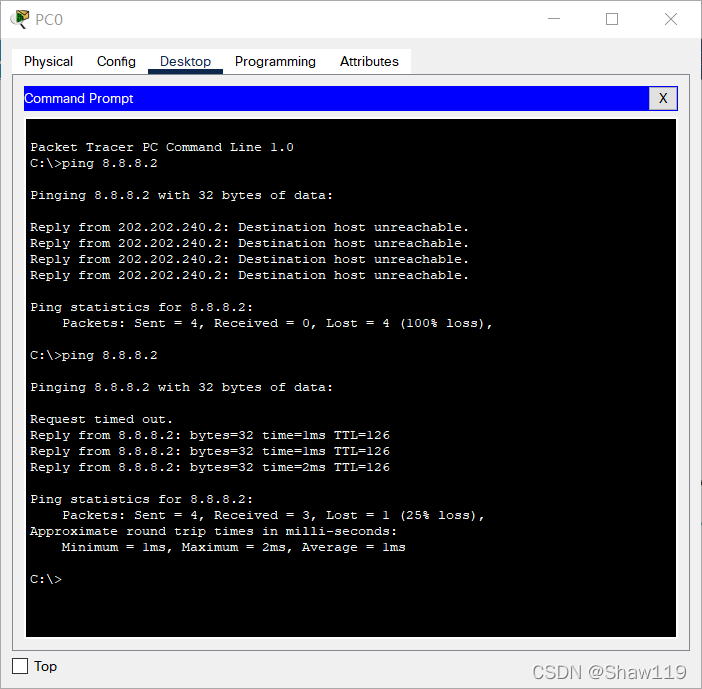702x689 pixels.
Task: Click 'Approximate round trip times in milli-seconds:' line
Action: 213,531
